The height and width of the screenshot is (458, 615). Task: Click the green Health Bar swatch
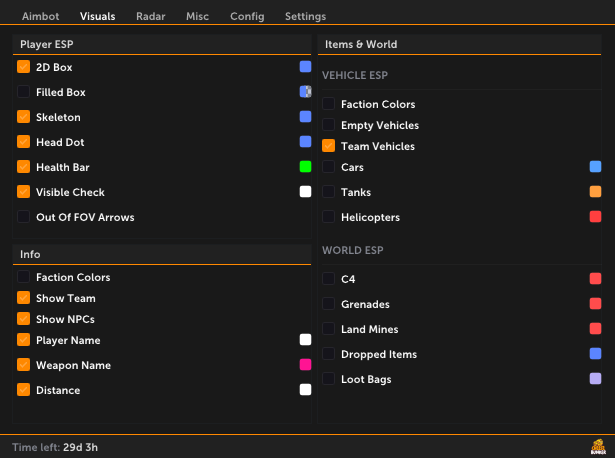(x=306, y=167)
